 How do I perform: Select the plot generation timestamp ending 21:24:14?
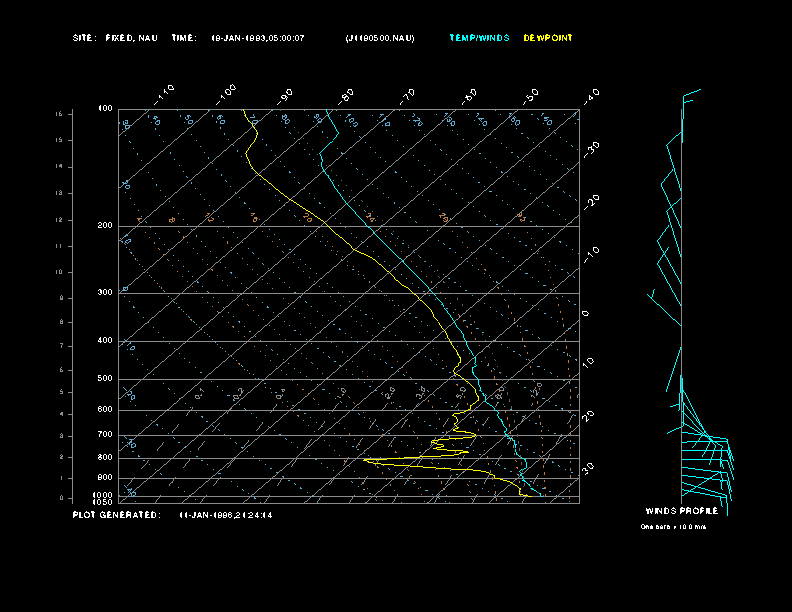226,515
